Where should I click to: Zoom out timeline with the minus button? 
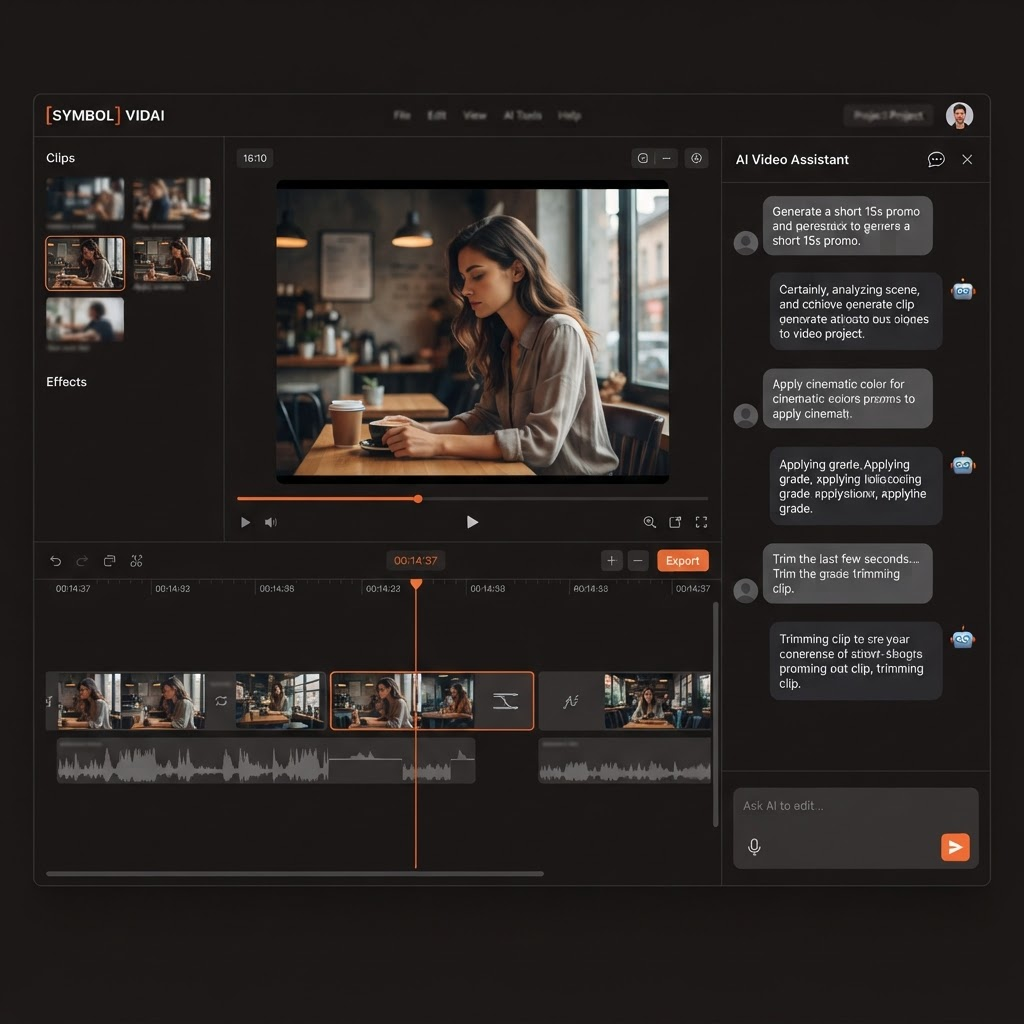[638, 560]
